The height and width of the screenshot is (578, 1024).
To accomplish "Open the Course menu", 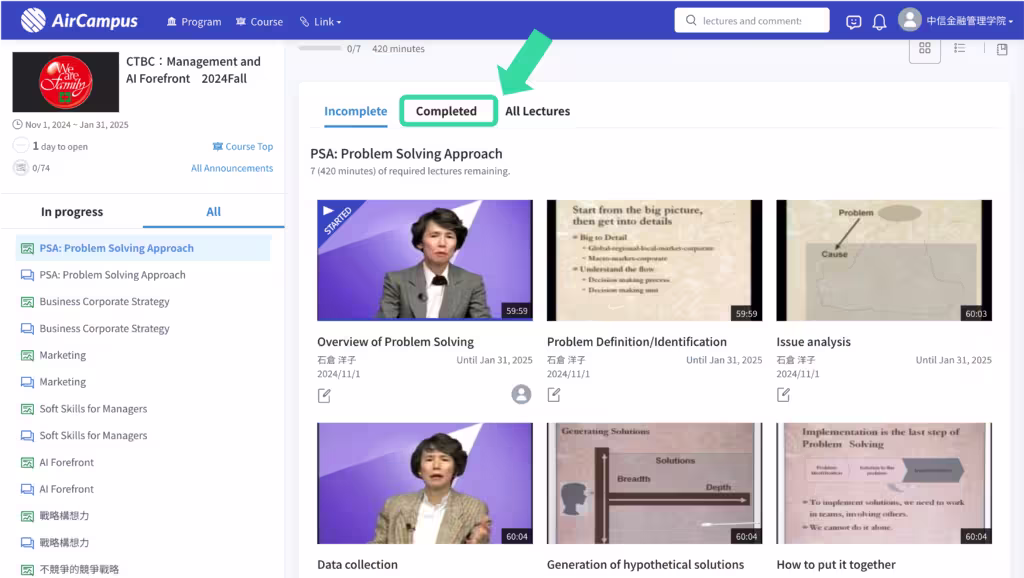I will pyautogui.click(x=259, y=22).
